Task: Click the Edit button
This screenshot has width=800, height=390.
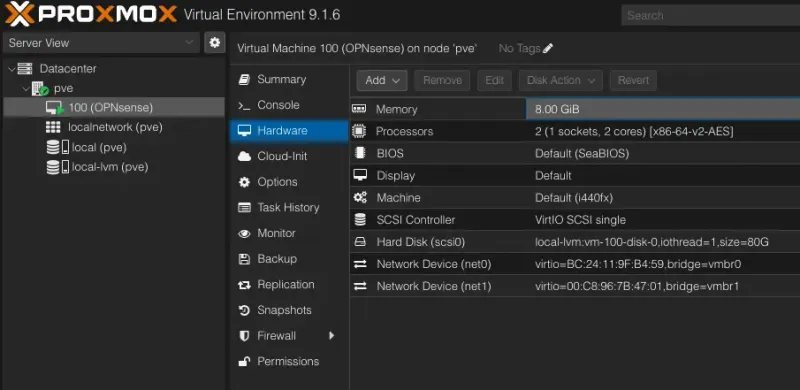Action: point(494,80)
